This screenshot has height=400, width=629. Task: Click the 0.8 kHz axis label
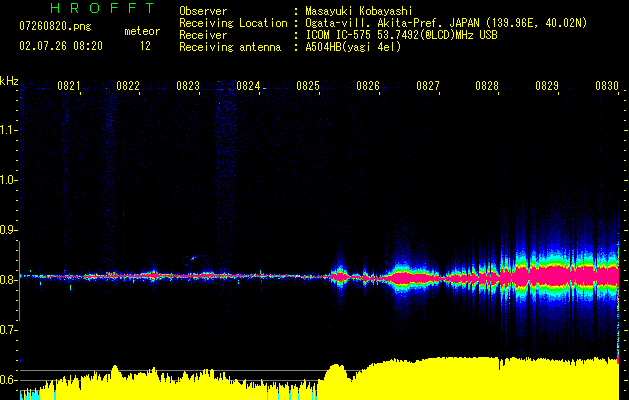(8, 280)
